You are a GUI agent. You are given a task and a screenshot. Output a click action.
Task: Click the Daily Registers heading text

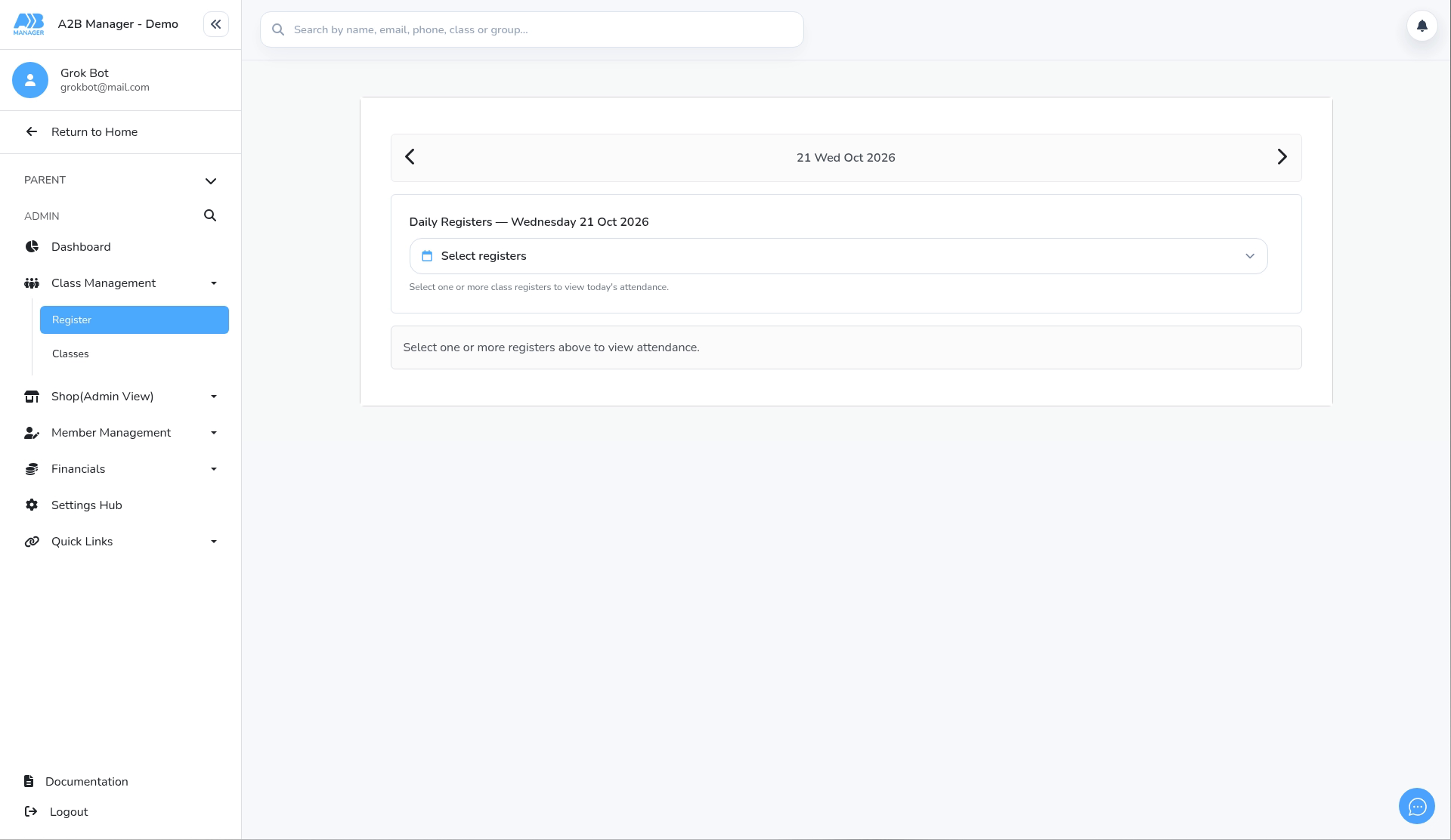[x=529, y=222]
